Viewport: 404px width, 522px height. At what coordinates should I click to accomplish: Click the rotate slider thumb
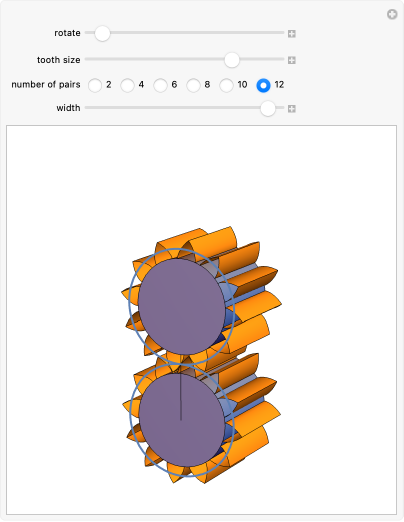pos(102,33)
